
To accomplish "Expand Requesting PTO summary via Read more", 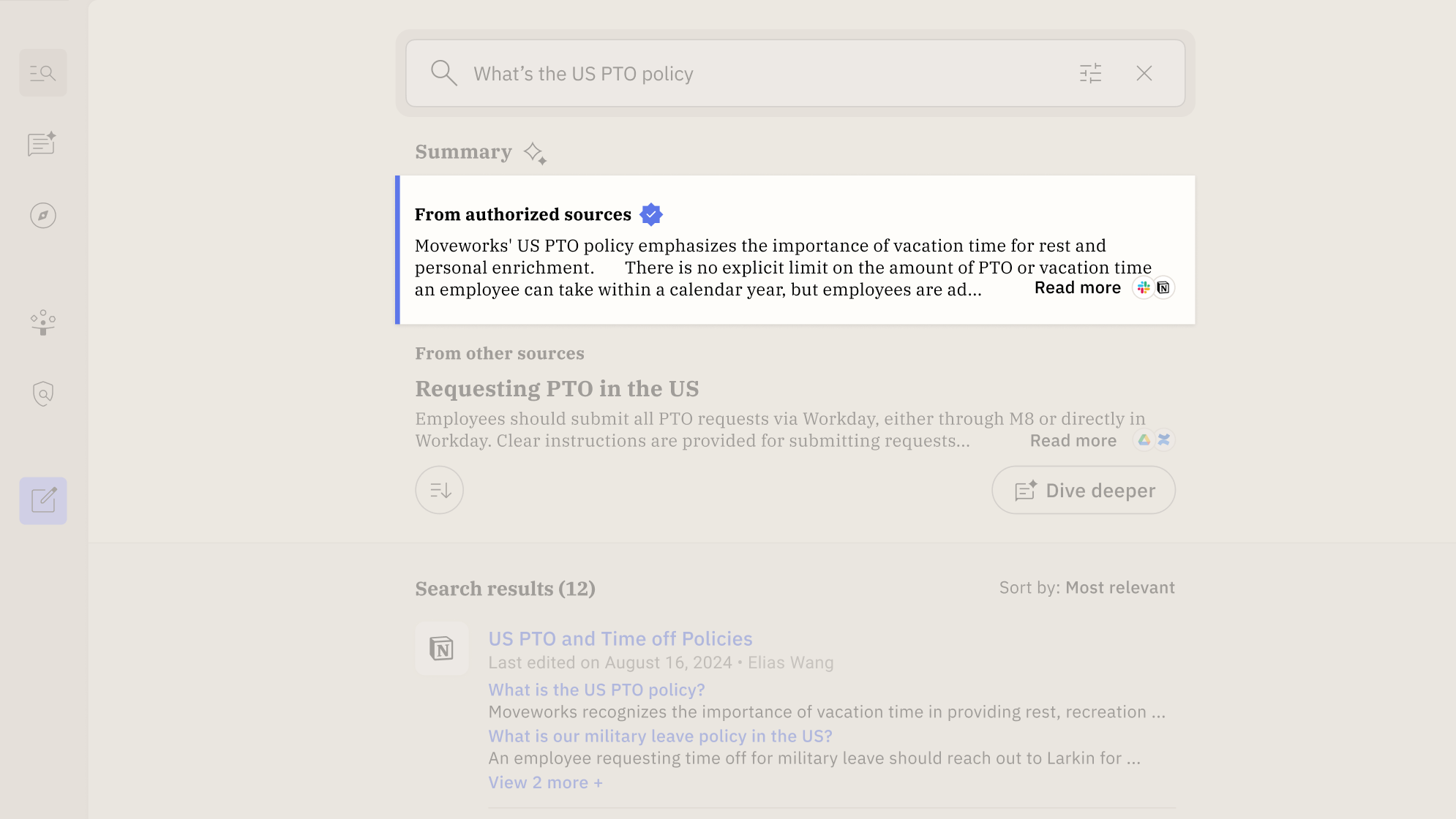I will (x=1073, y=441).
